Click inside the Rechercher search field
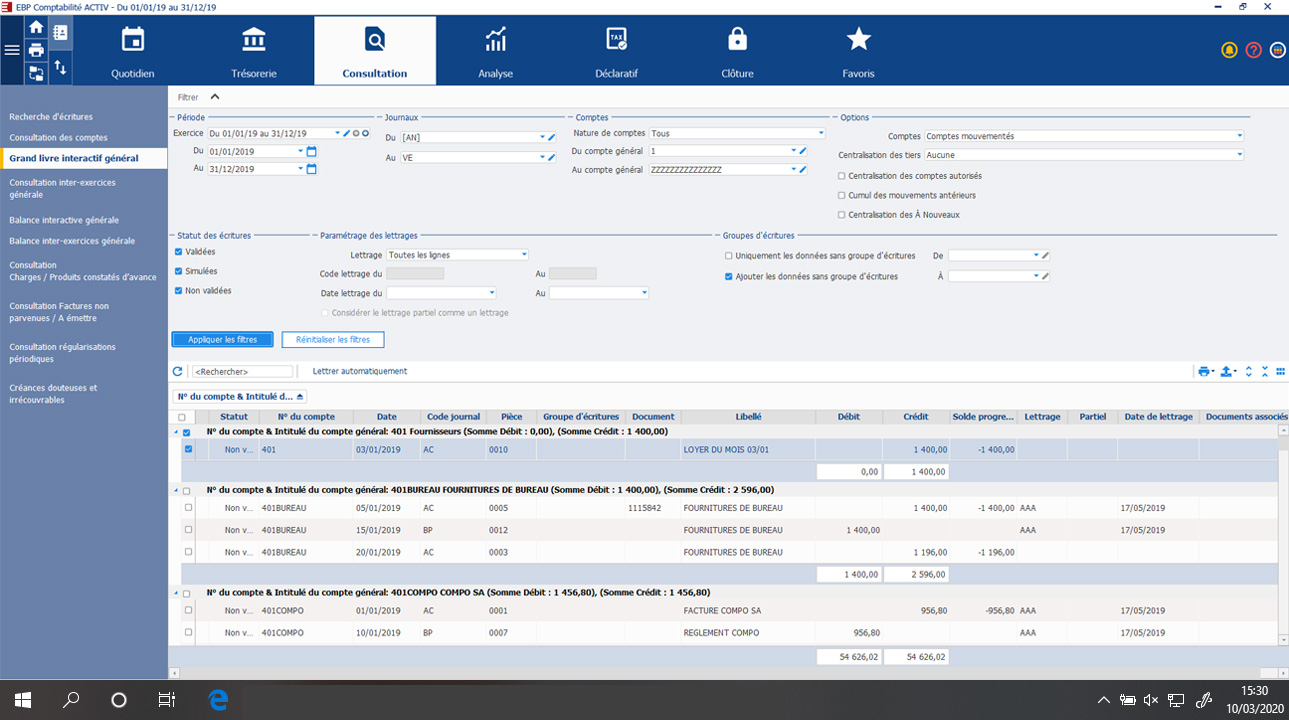Screen dimensions: 1289x720 (240, 370)
